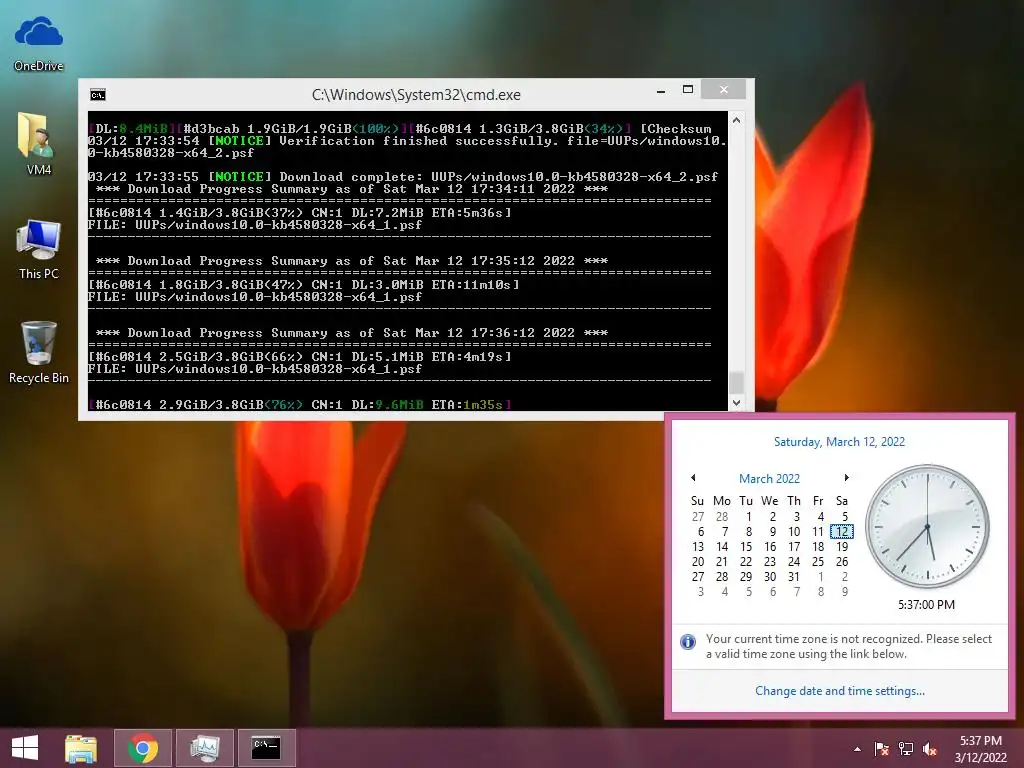Select March 31 in the calendar

pos(793,577)
